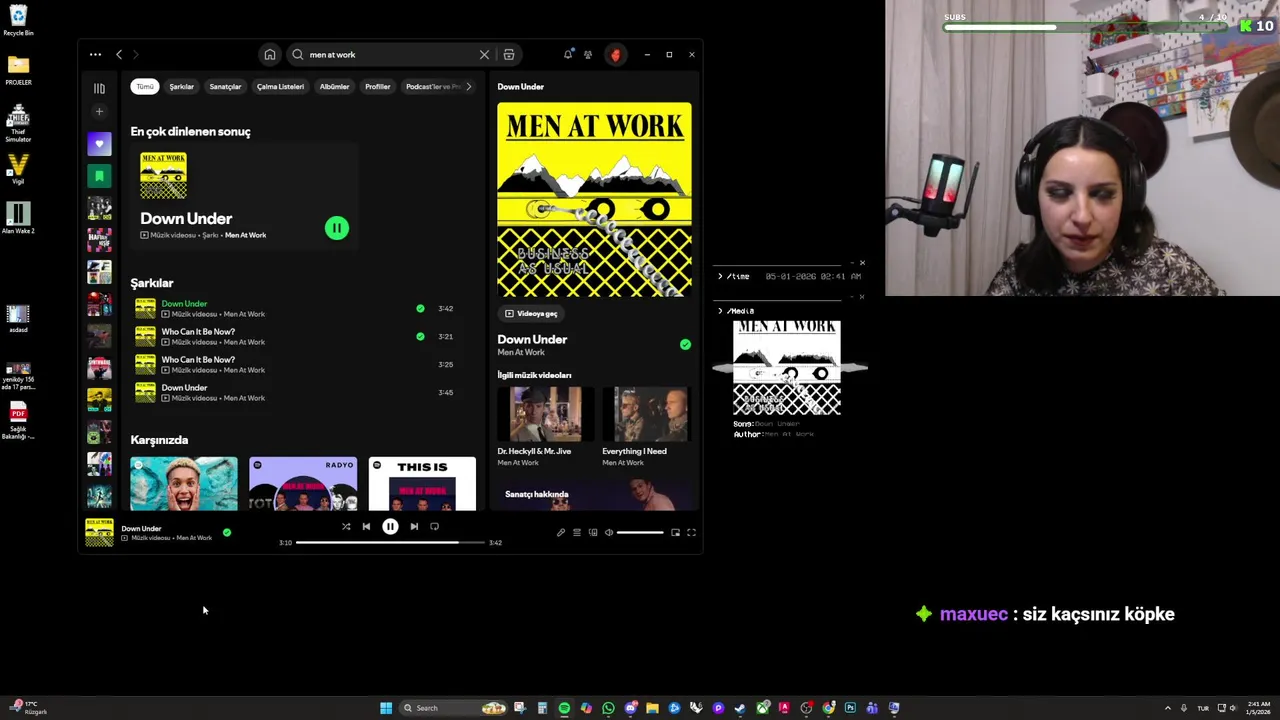Open Recycle Bin on desktop
Screen dimensions: 1280x720
(18, 20)
